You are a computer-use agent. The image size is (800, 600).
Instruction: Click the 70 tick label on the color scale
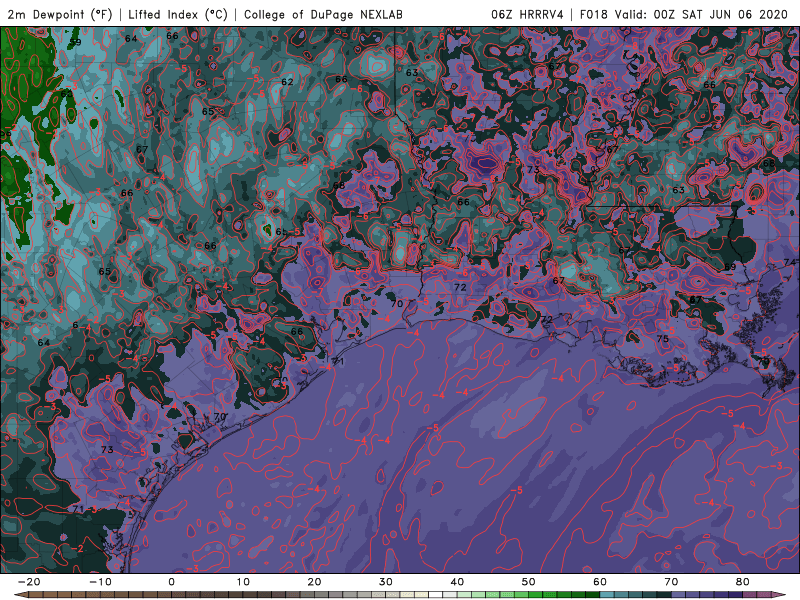(671, 582)
